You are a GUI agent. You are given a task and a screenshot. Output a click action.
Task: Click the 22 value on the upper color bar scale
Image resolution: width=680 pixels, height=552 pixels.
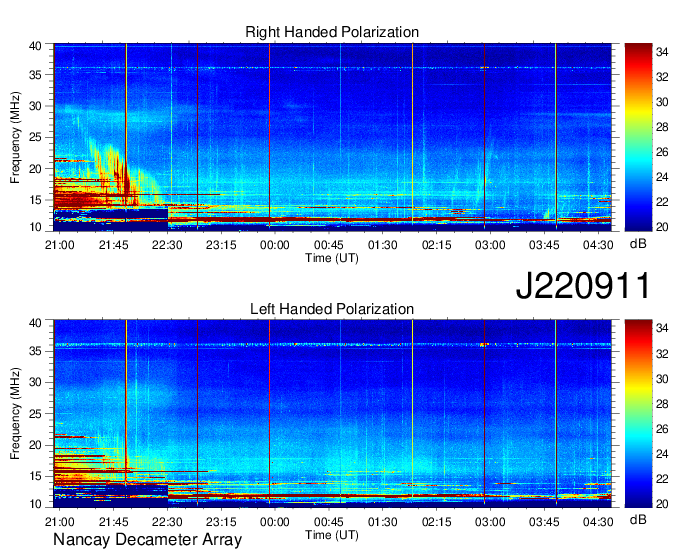tap(662, 202)
